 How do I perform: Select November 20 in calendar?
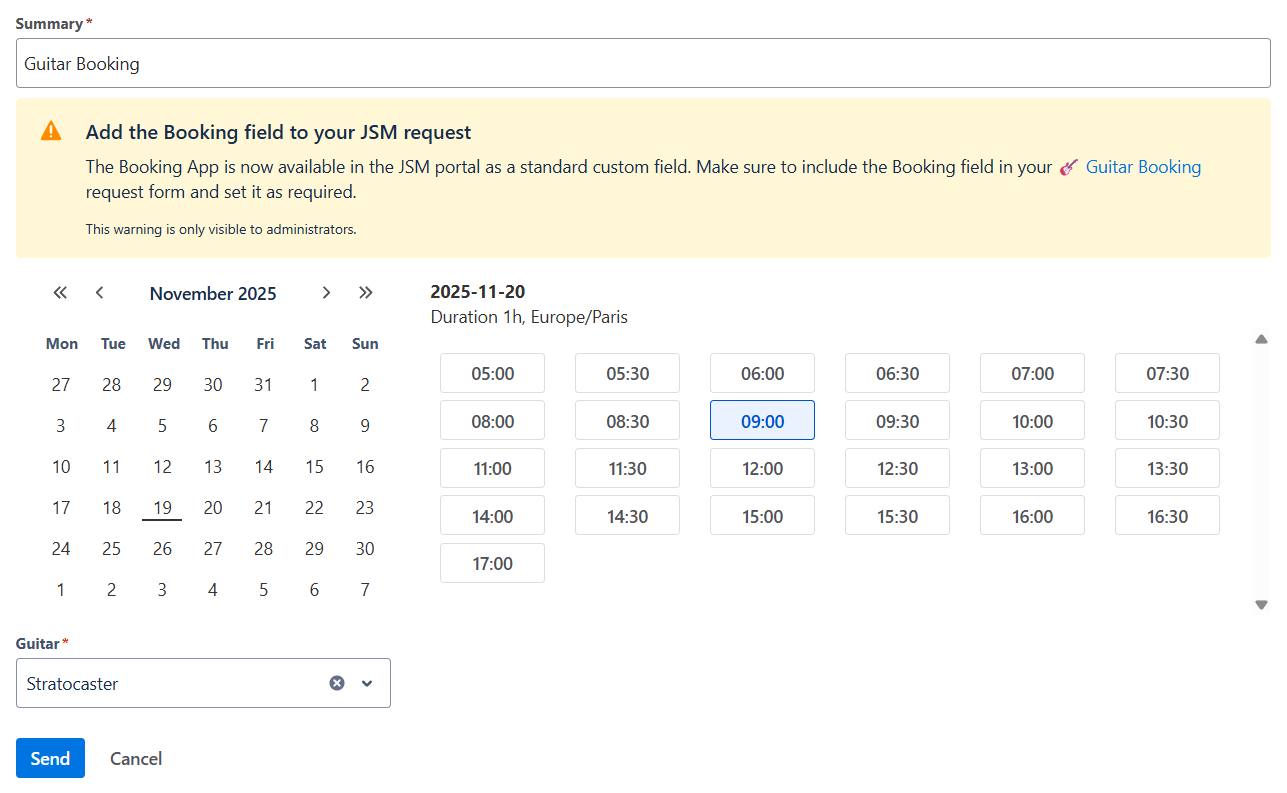pos(213,508)
